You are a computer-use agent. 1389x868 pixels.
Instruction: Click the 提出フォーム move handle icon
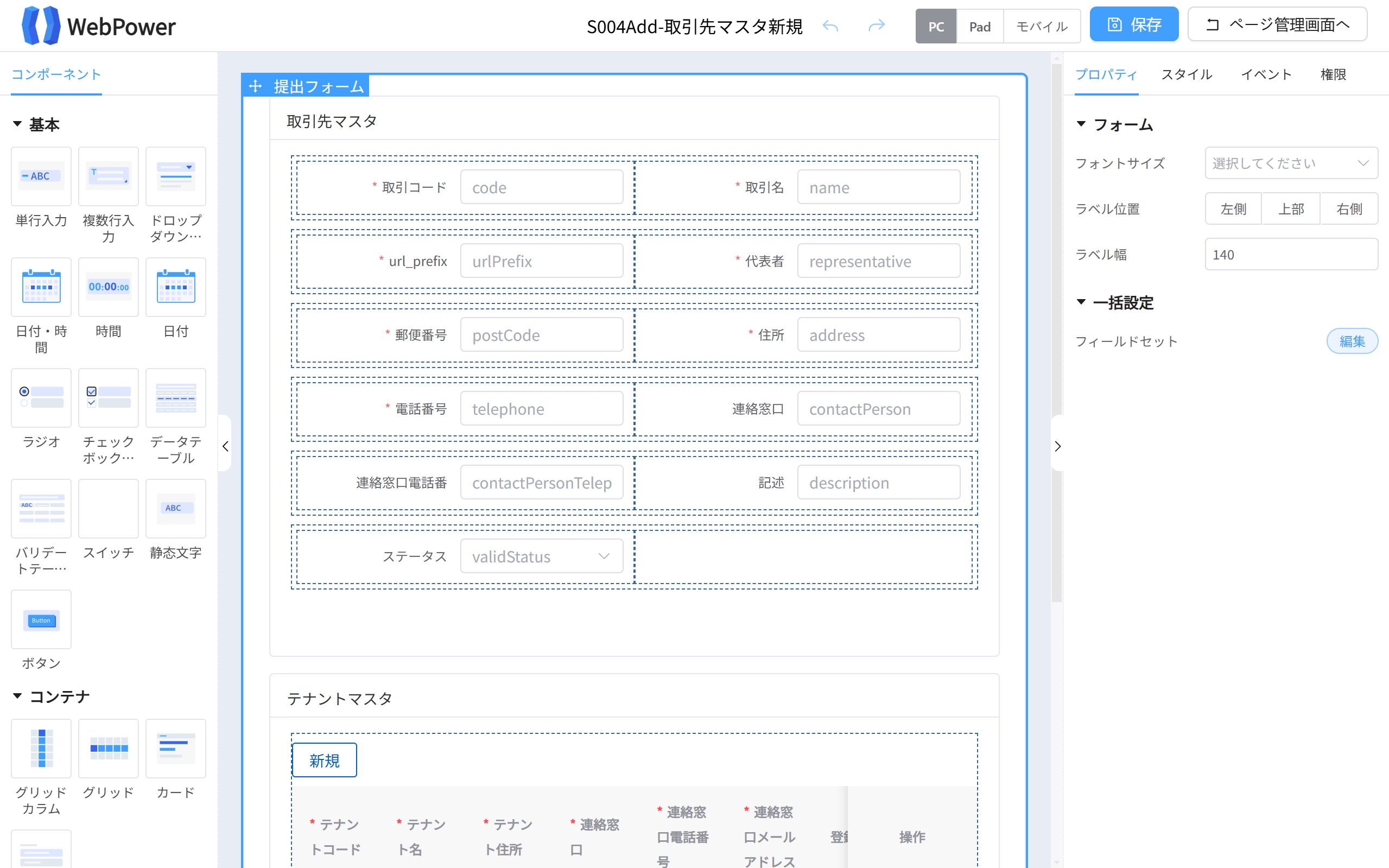click(256, 86)
